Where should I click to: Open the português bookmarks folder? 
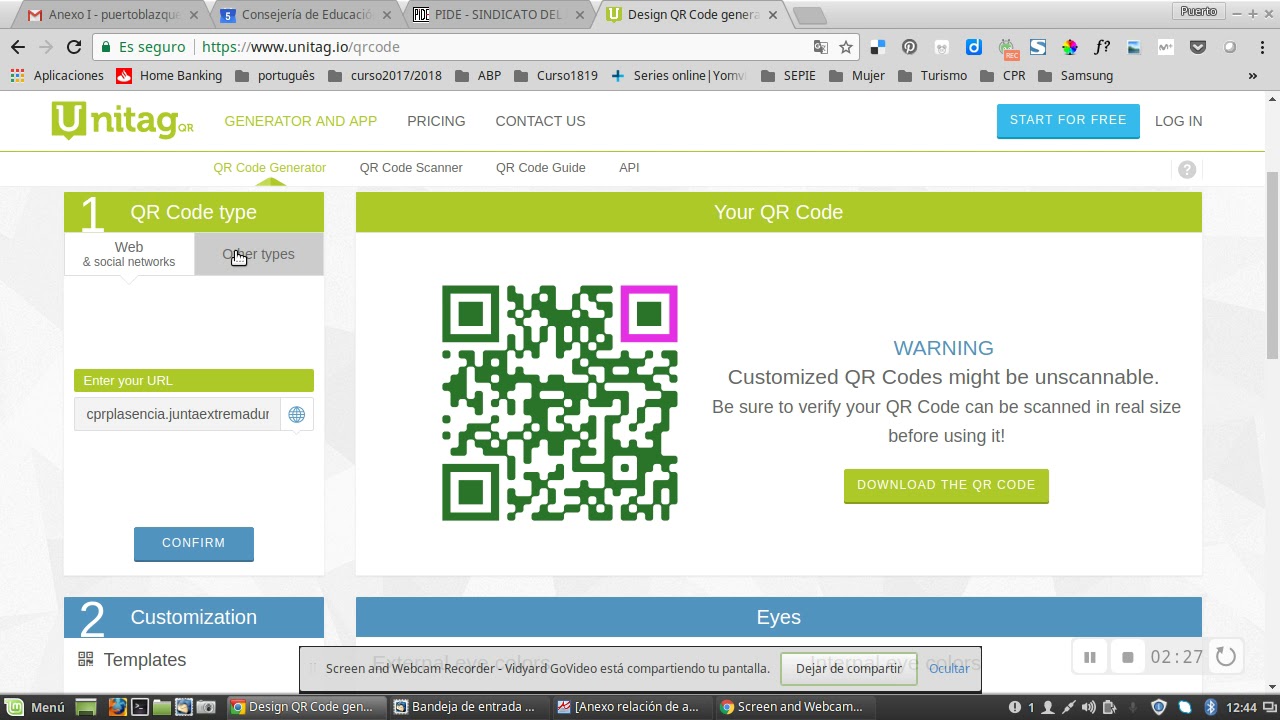(275, 75)
